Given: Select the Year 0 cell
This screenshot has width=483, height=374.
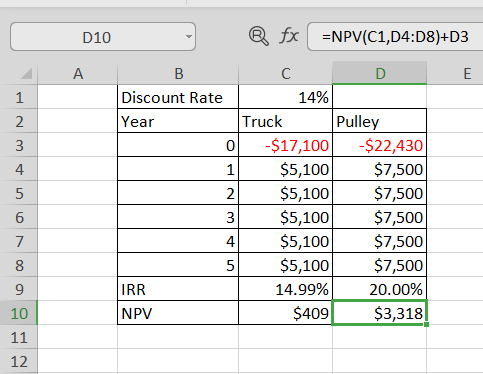Looking at the screenshot, I should coord(178,145).
